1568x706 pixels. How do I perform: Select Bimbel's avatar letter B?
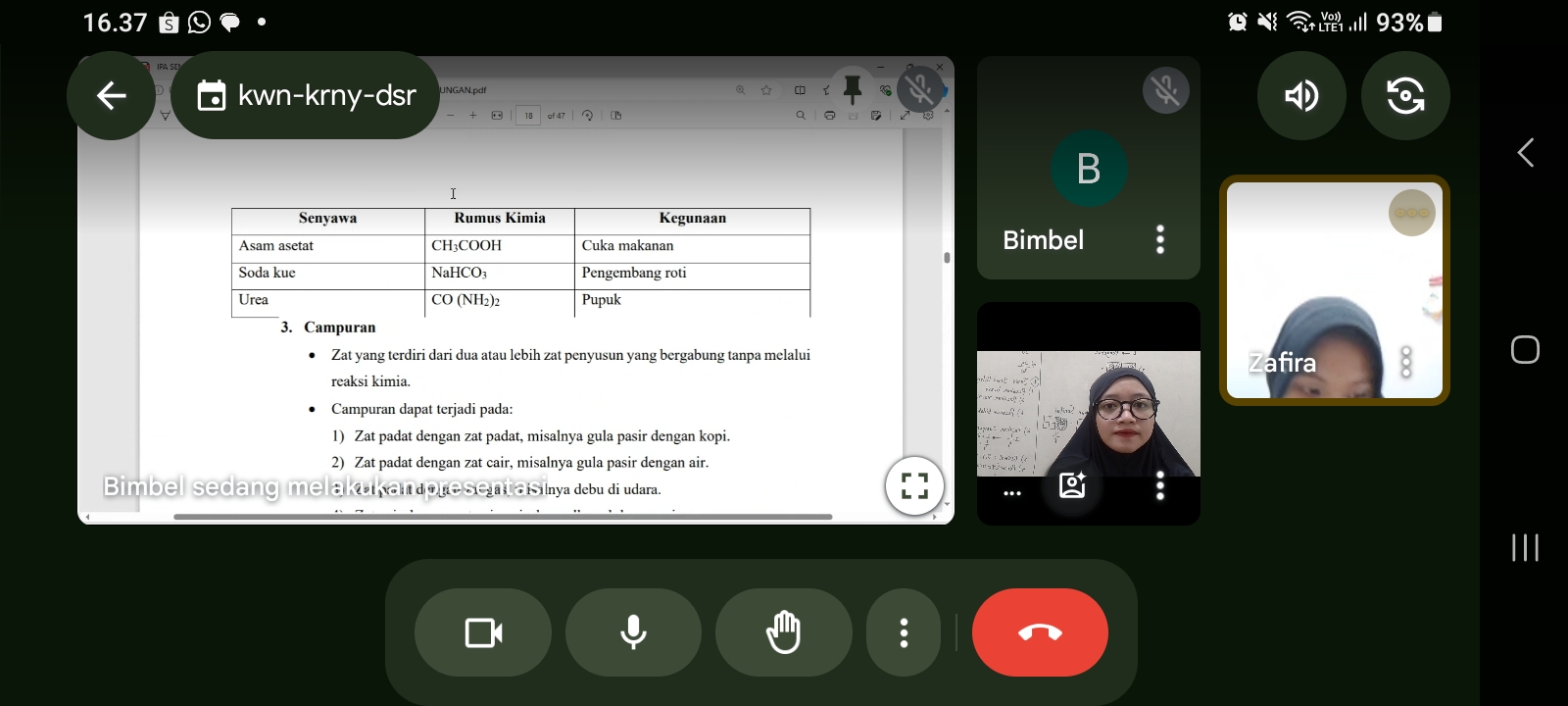point(1089,169)
